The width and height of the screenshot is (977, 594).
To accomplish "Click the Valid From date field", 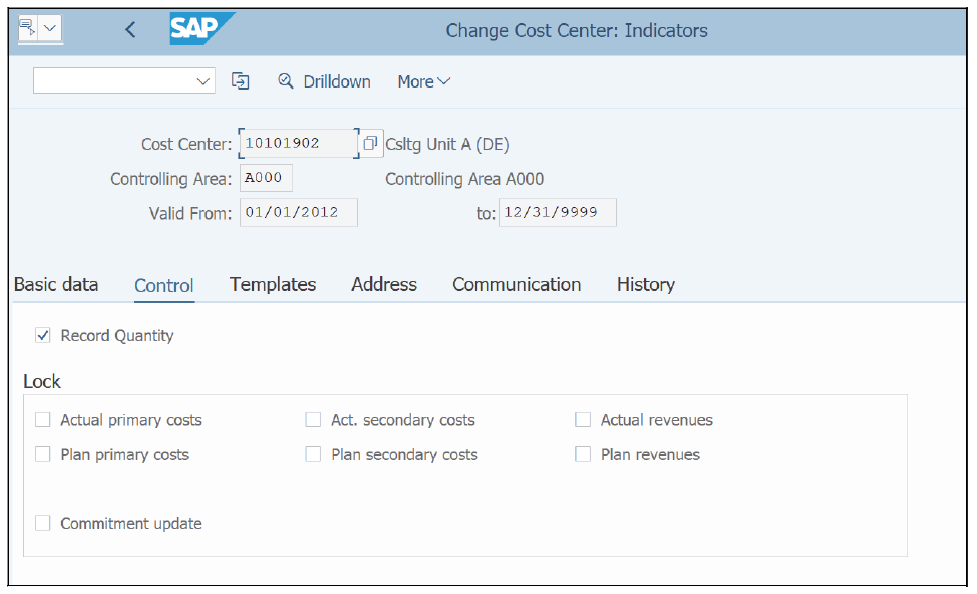I will click(x=297, y=212).
